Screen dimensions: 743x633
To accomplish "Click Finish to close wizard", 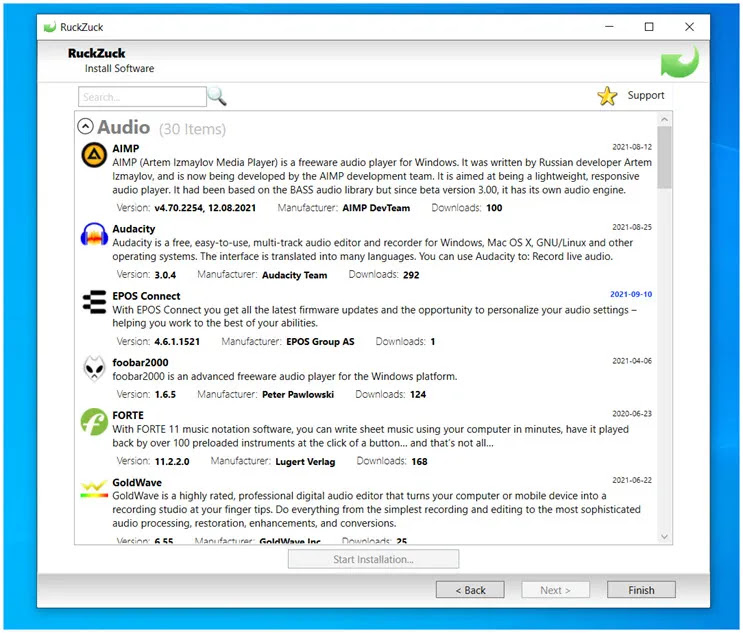I will tap(641, 590).
